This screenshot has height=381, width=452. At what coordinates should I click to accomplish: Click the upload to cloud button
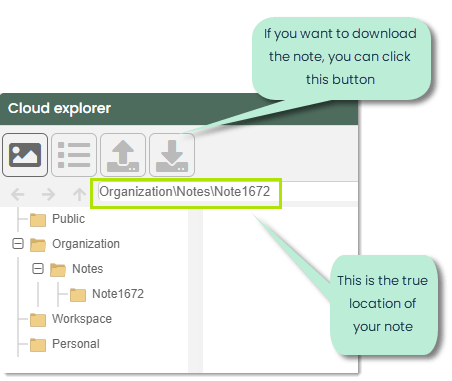[123, 155]
